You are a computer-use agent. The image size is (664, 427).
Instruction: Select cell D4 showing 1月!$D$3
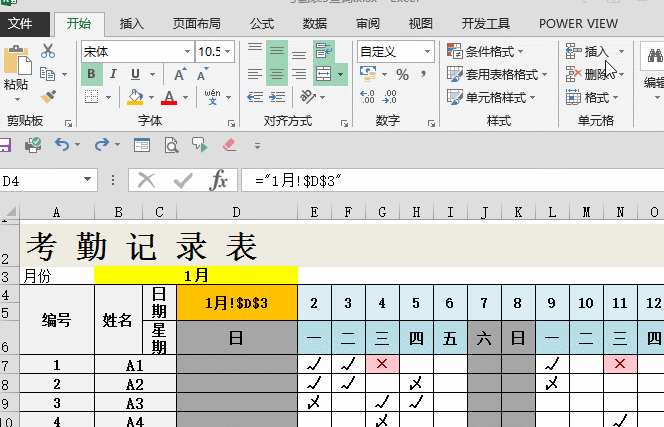[x=237, y=302]
